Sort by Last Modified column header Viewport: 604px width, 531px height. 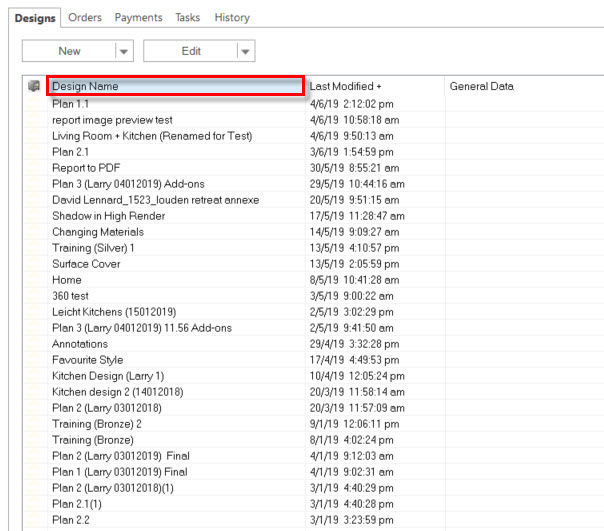click(x=374, y=86)
